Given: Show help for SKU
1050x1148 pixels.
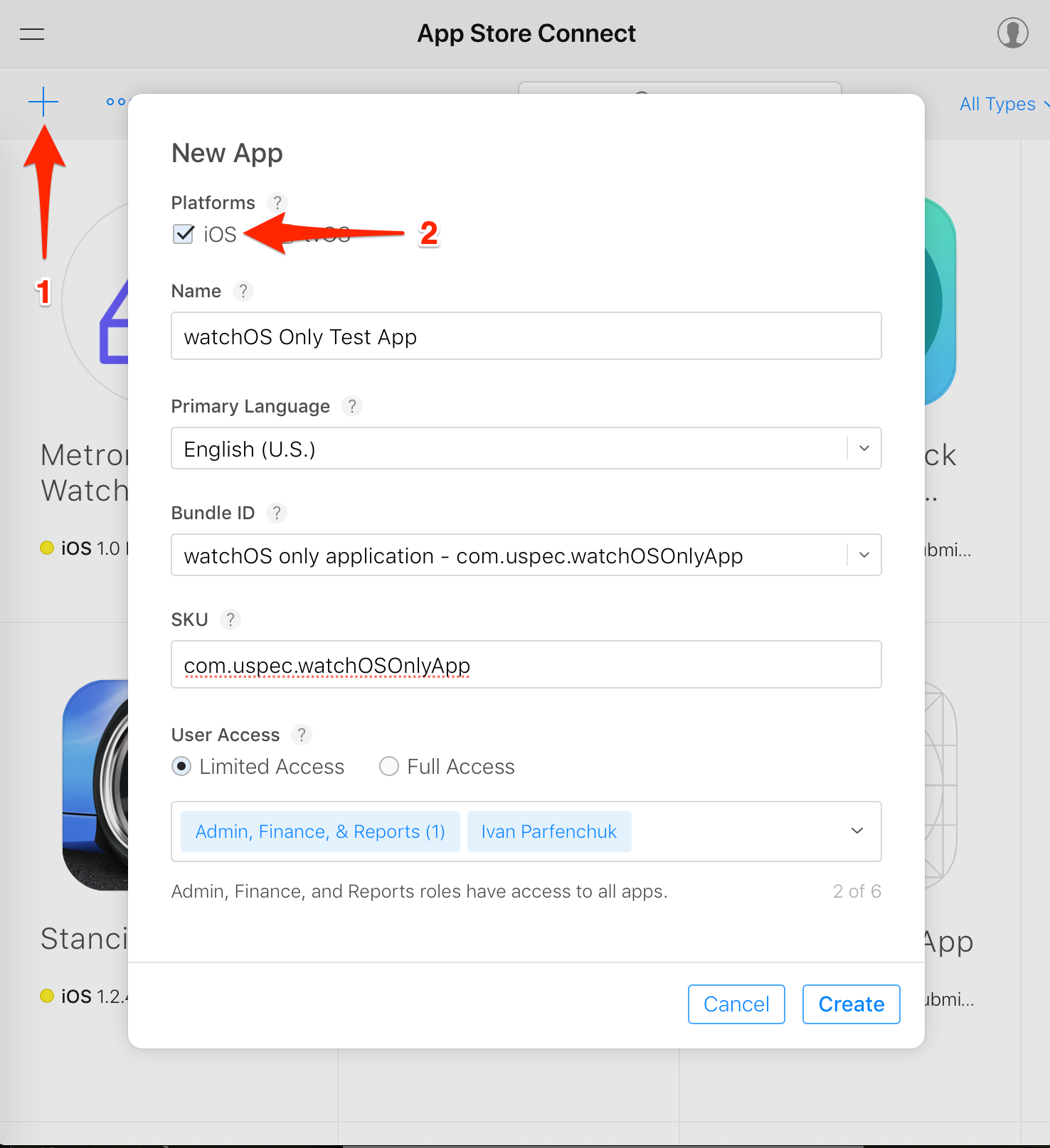Looking at the screenshot, I should tap(230, 620).
